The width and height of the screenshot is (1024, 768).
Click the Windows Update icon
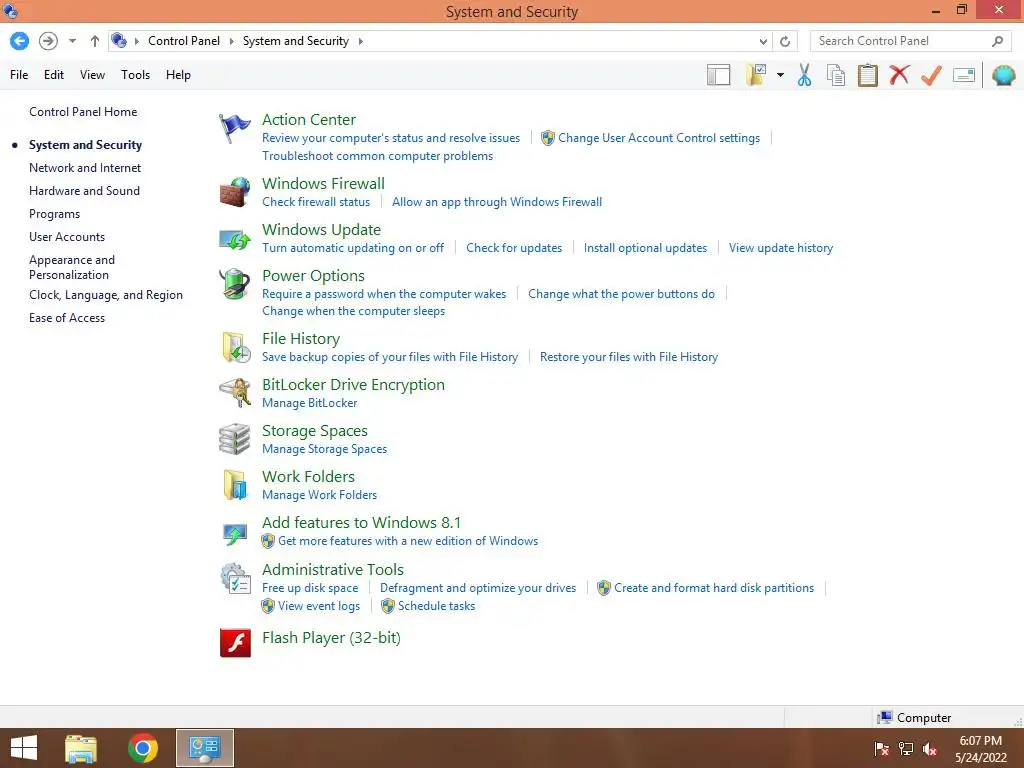(234, 239)
